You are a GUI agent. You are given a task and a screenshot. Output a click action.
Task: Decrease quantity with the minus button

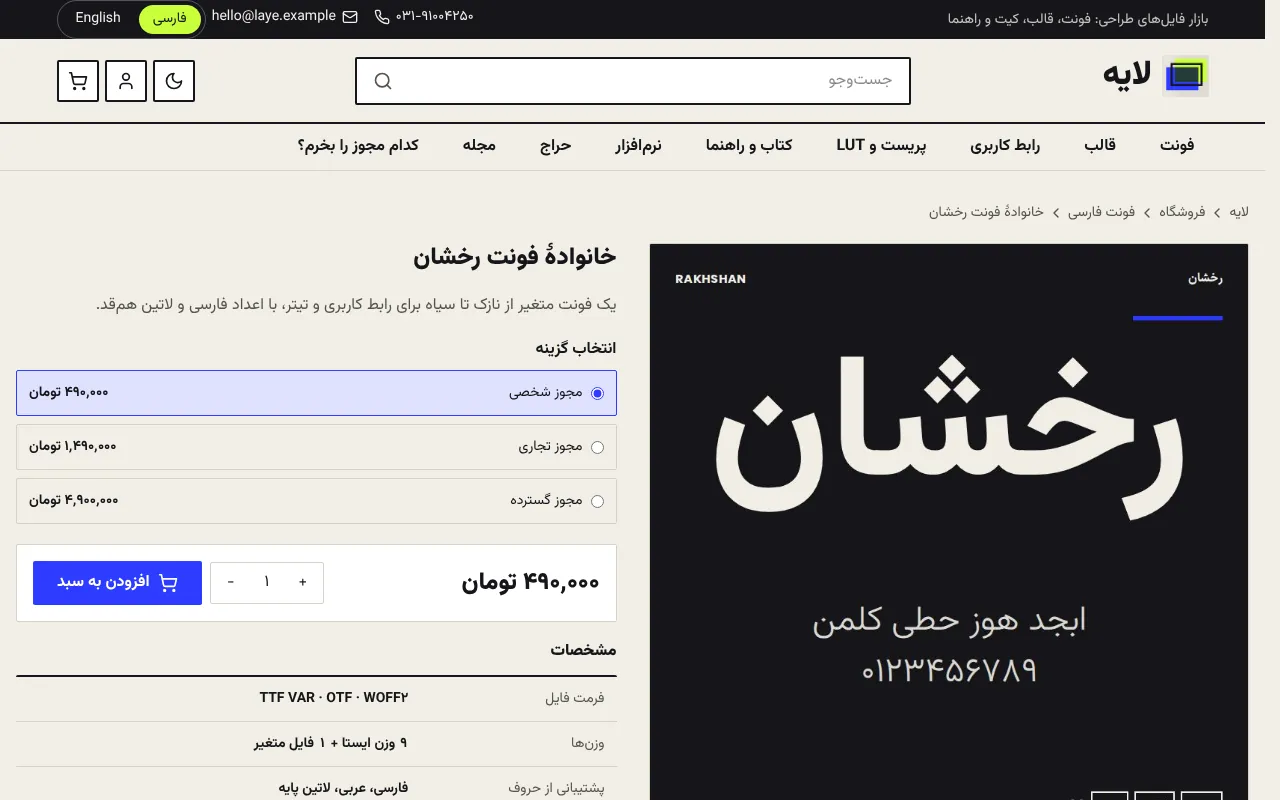(231, 582)
